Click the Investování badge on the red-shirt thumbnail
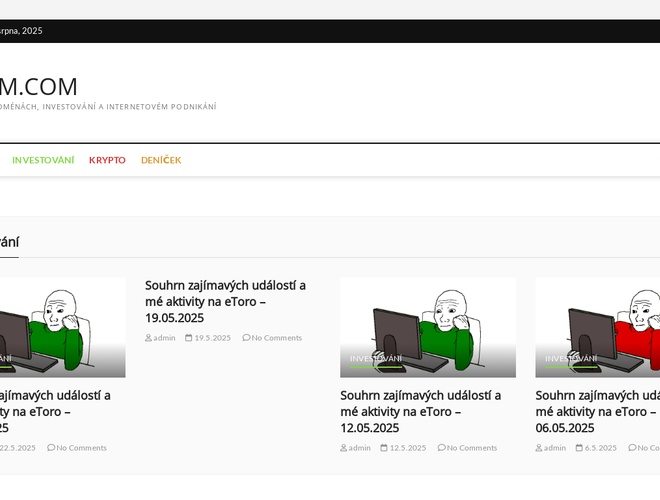 pyautogui.click(x=571, y=358)
